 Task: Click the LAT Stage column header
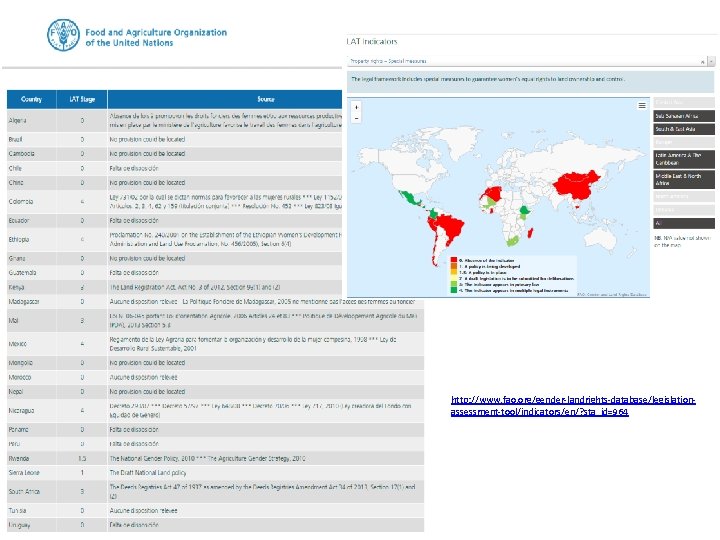tap(82, 99)
